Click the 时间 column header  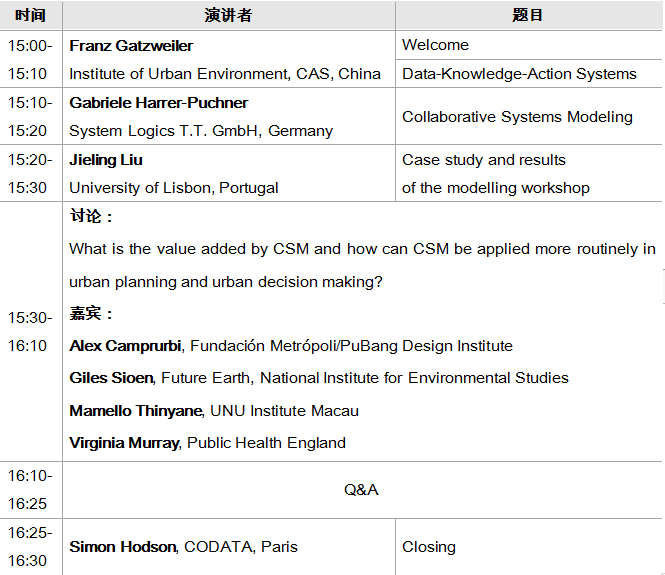point(31,15)
